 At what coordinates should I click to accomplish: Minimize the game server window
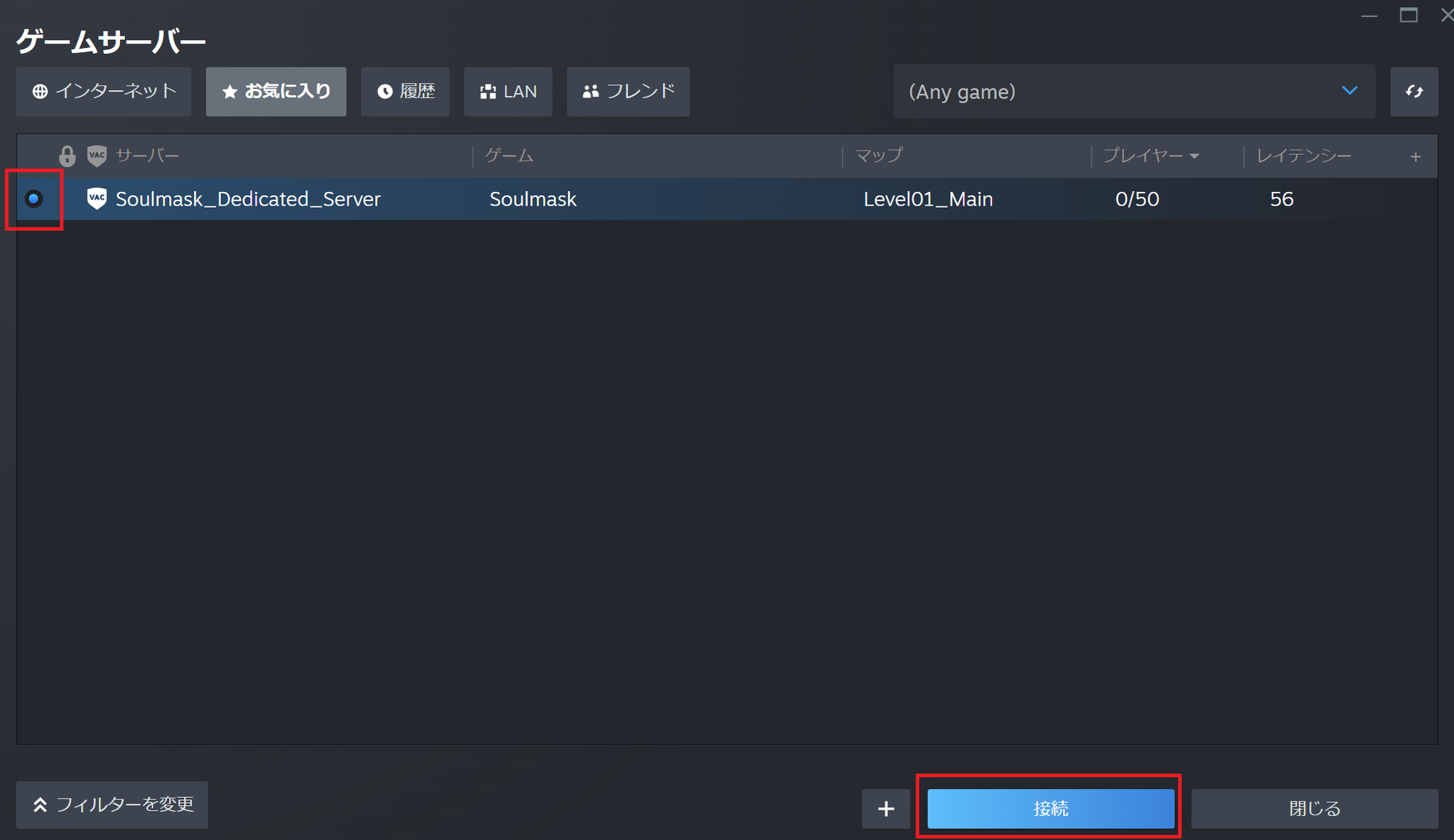[x=1369, y=15]
